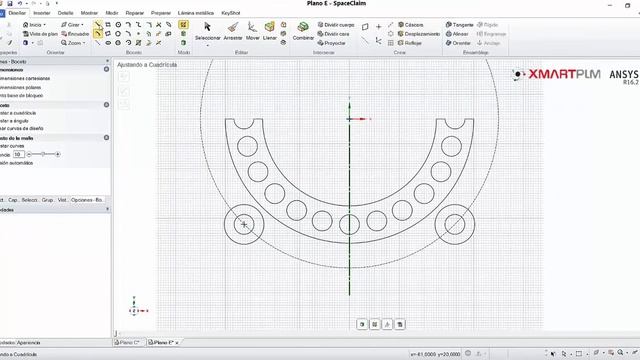Select the Line sketch tool
The image size is (640, 360).
pos(98,25)
